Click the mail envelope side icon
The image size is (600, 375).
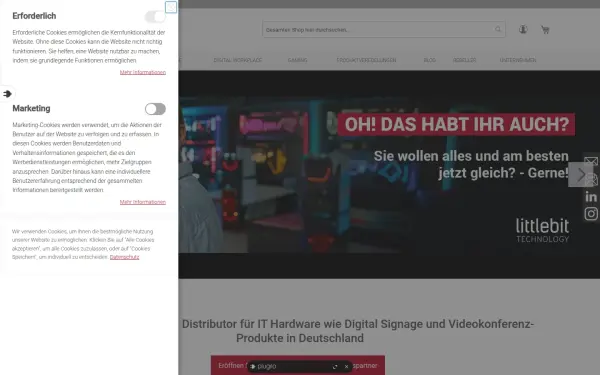591,161
